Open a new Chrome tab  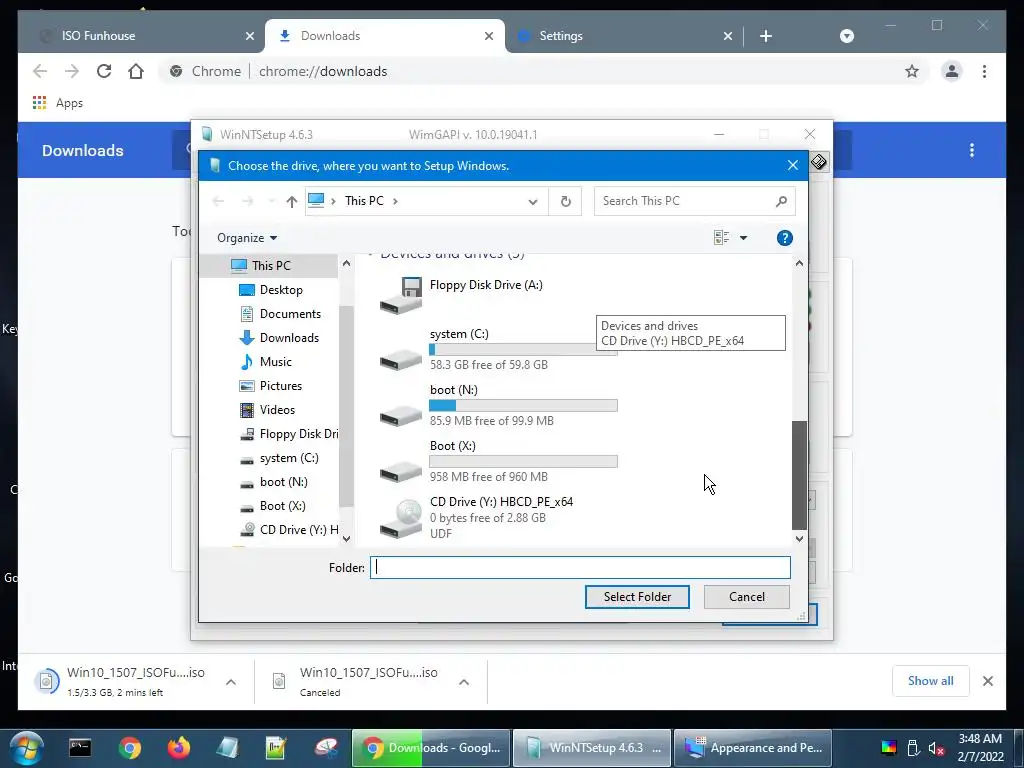tap(766, 36)
